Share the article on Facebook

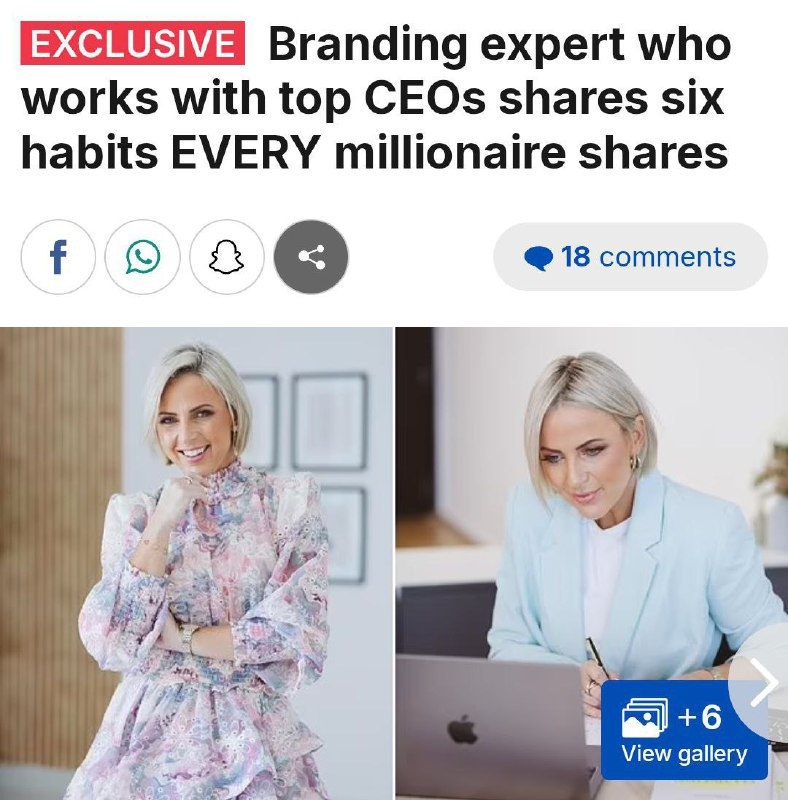(x=58, y=257)
